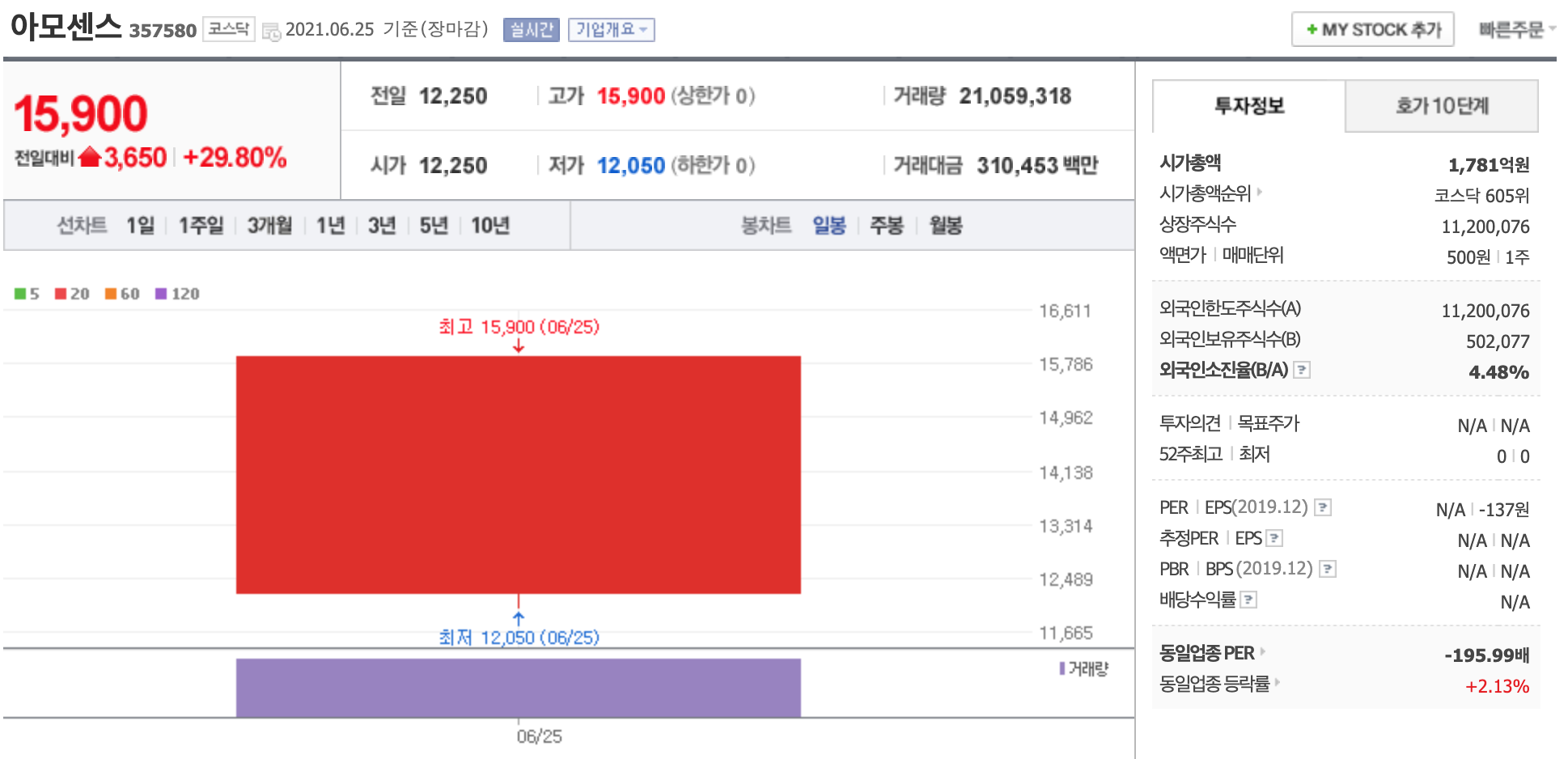Click the orange 60-day moving average legend
The height and width of the screenshot is (759, 1568).
[122, 294]
